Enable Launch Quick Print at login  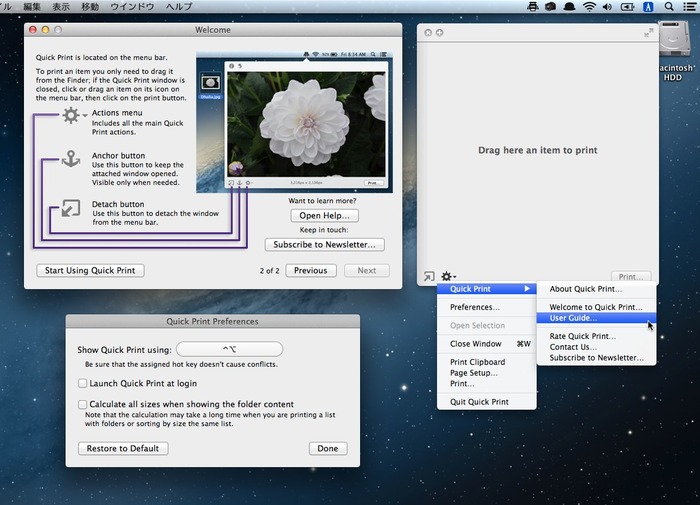pyautogui.click(x=82, y=383)
